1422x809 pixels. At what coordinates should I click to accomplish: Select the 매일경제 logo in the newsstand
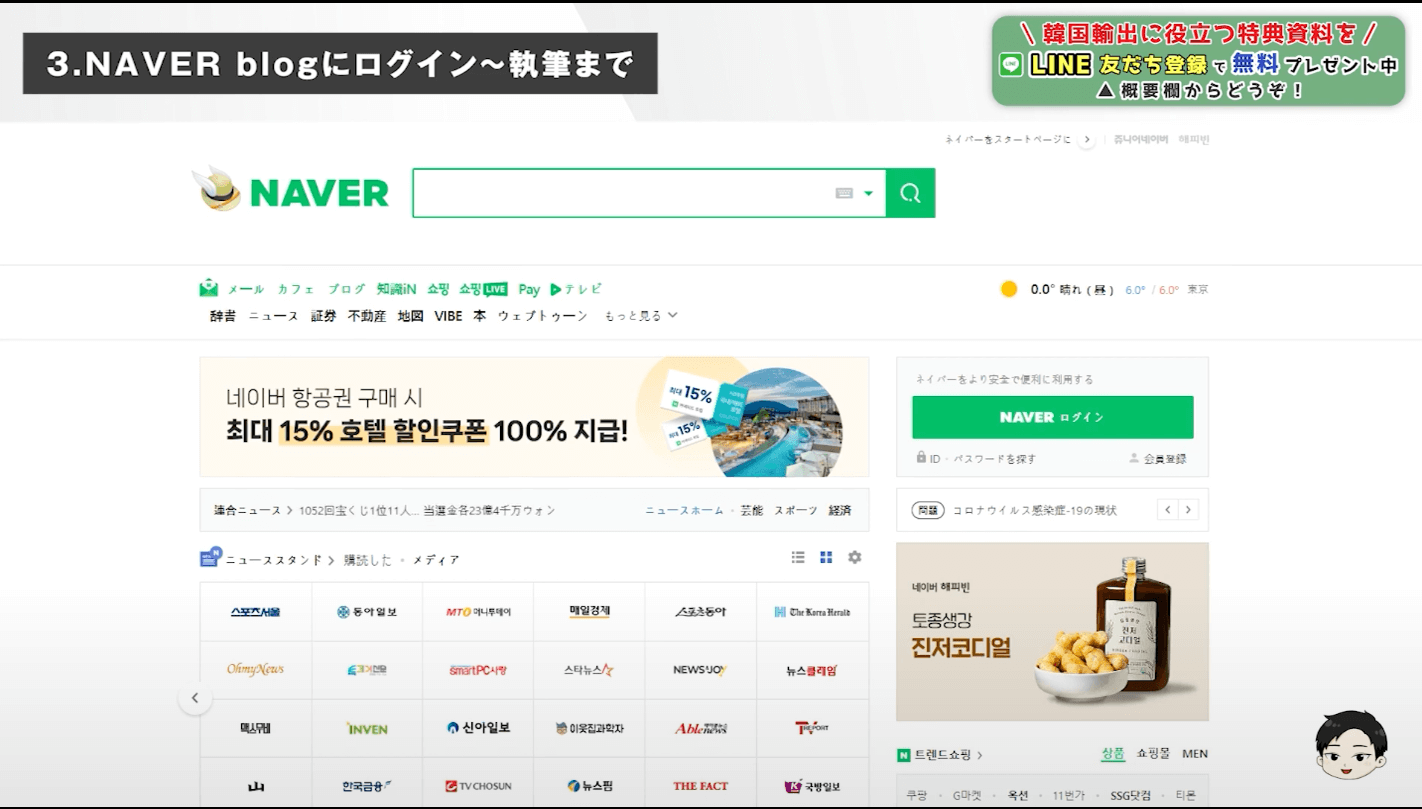click(589, 610)
